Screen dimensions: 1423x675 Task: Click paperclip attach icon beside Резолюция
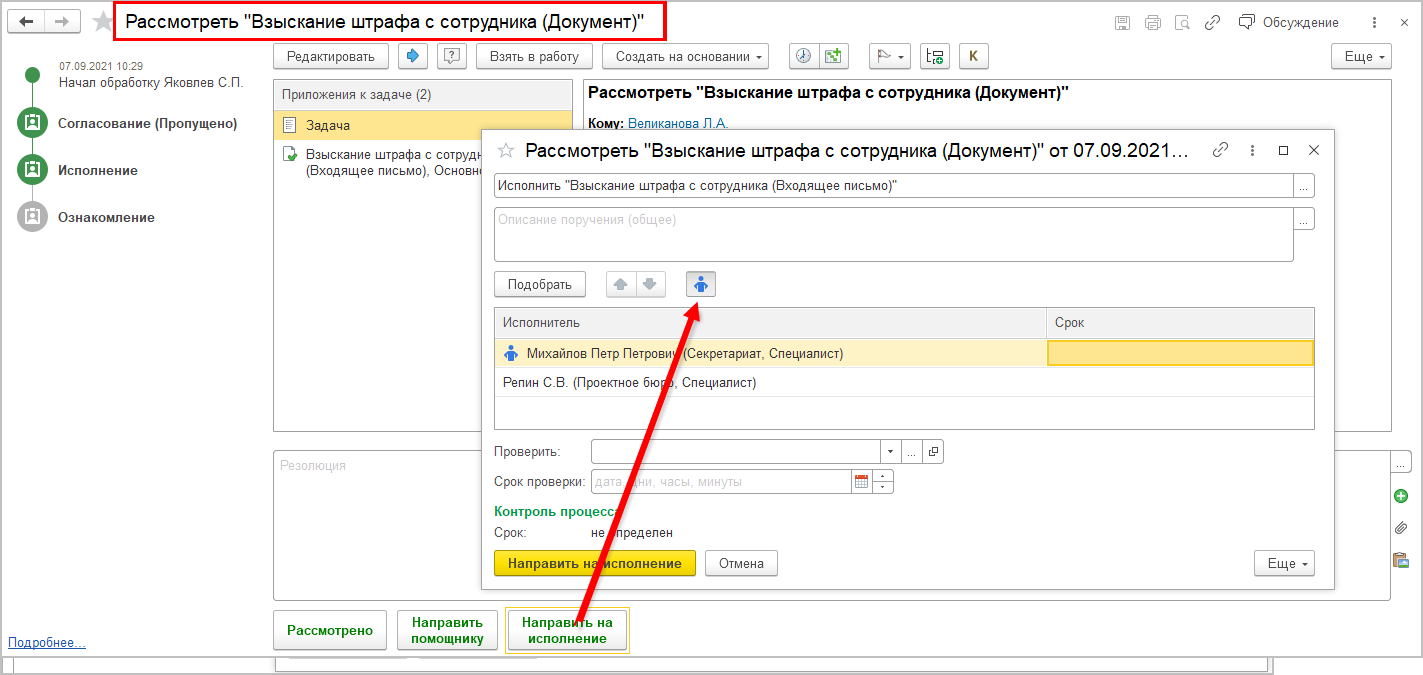pyautogui.click(x=1401, y=528)
